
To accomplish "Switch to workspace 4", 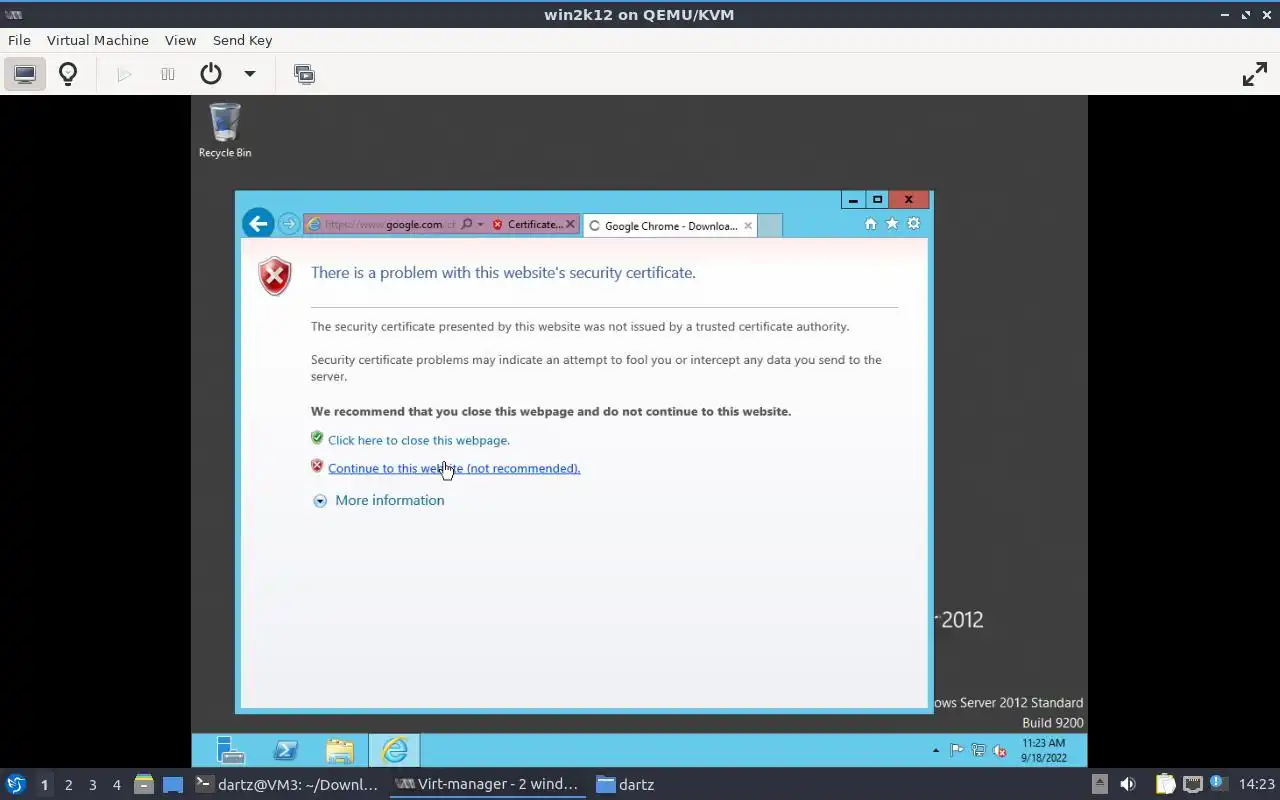I will pos(116,785).
